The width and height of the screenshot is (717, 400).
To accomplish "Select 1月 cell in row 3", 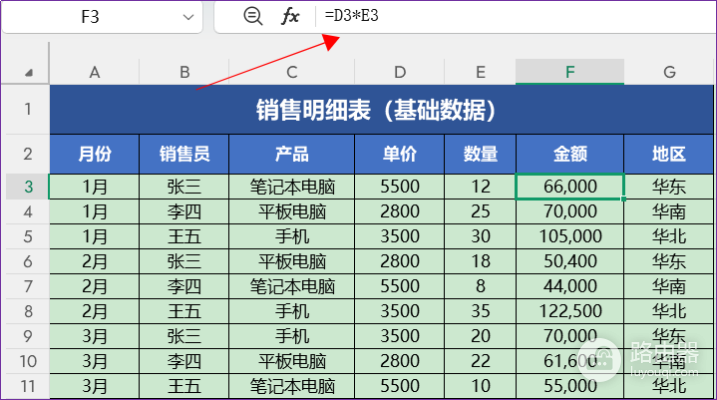I will coord(94,187).
